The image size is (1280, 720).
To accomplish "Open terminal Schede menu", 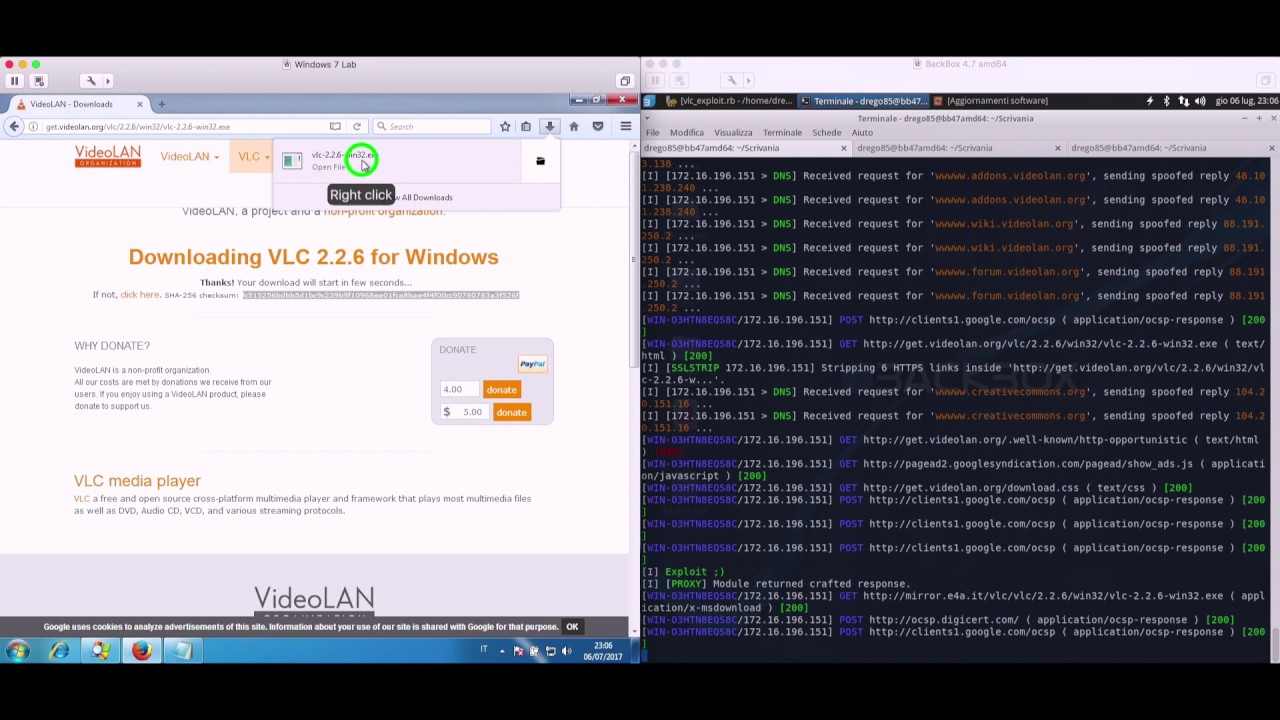I will point(826,133).
